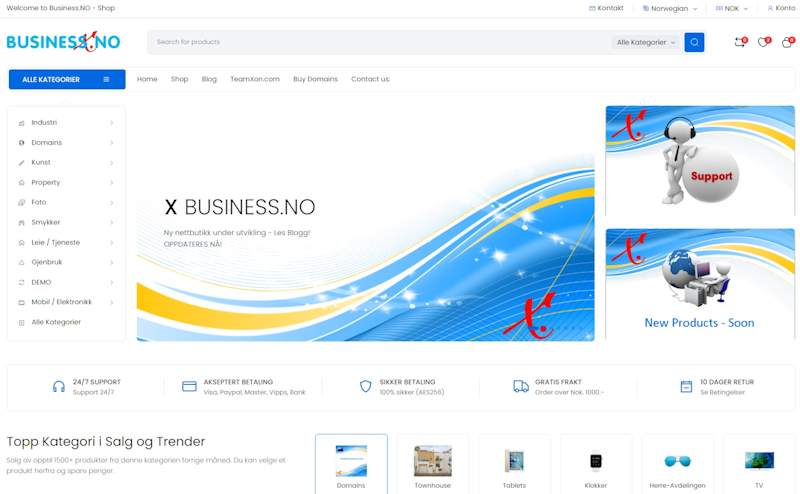
Task: Select the Tablets category card
Action: (514, 464)
